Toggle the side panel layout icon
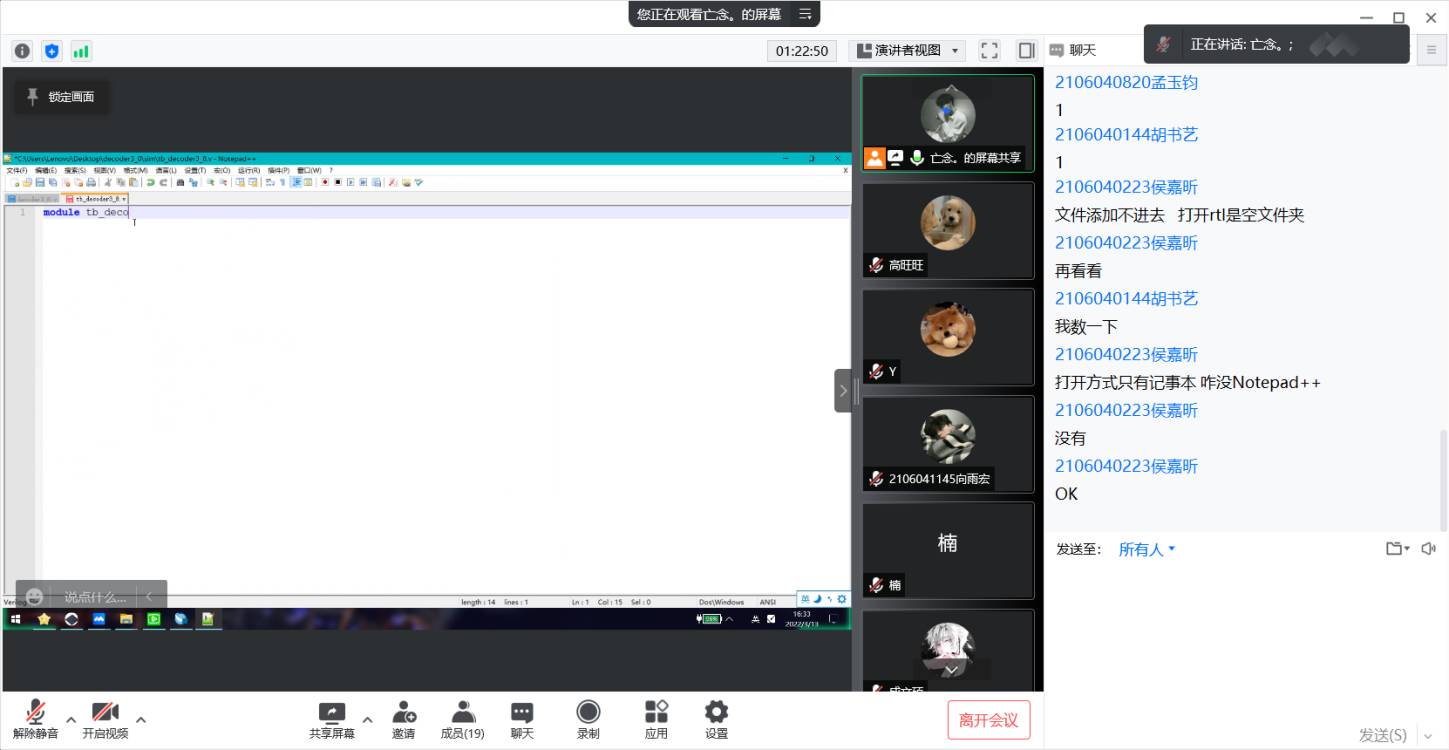The width and height of the screenshot is (1449, 750). 1026,50
